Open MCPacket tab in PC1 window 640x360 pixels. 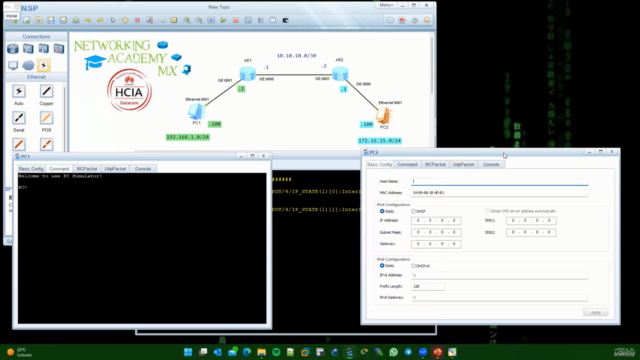[x=87, y=169]
